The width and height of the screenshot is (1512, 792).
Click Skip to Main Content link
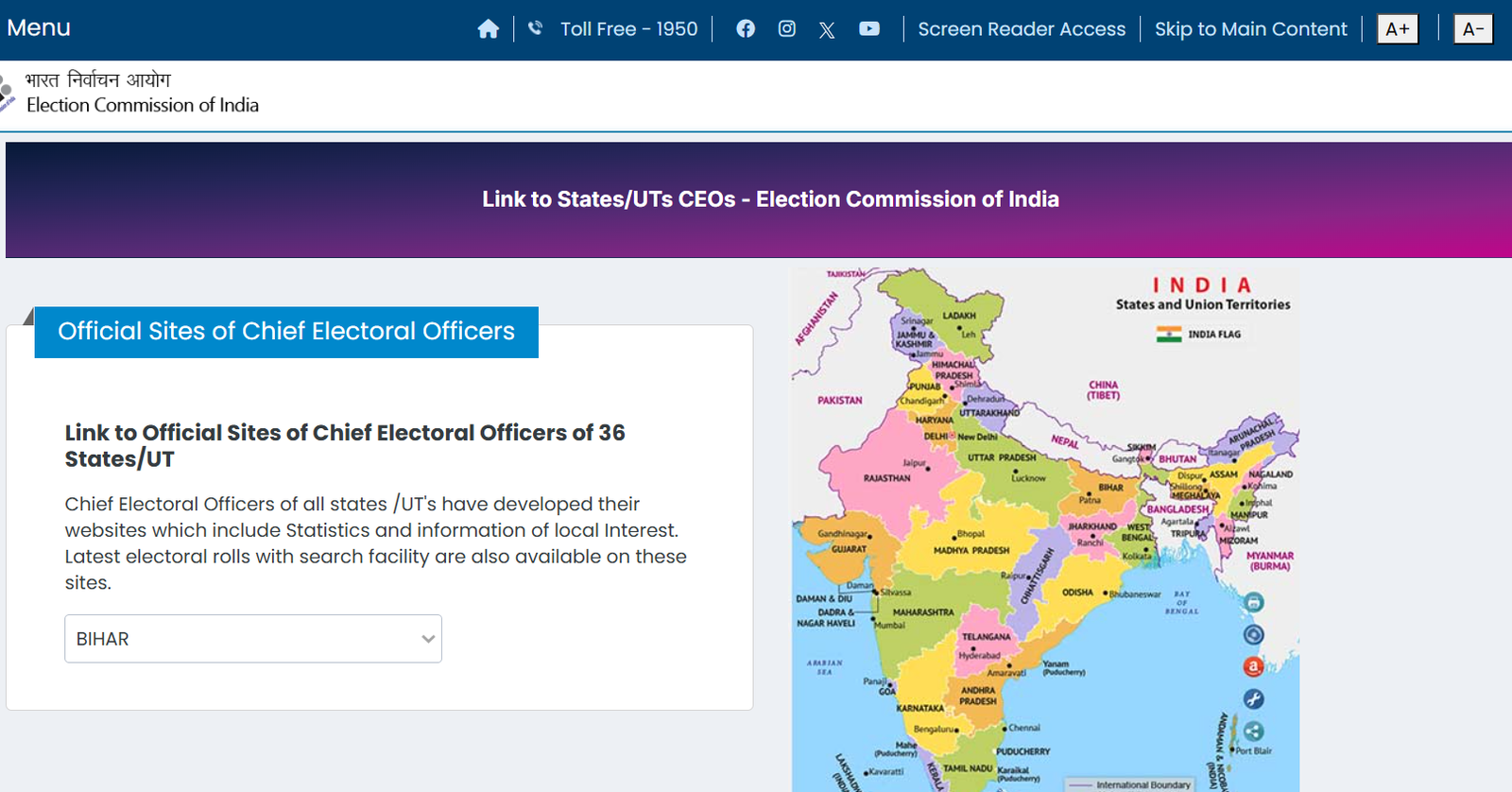(1251, 29)
